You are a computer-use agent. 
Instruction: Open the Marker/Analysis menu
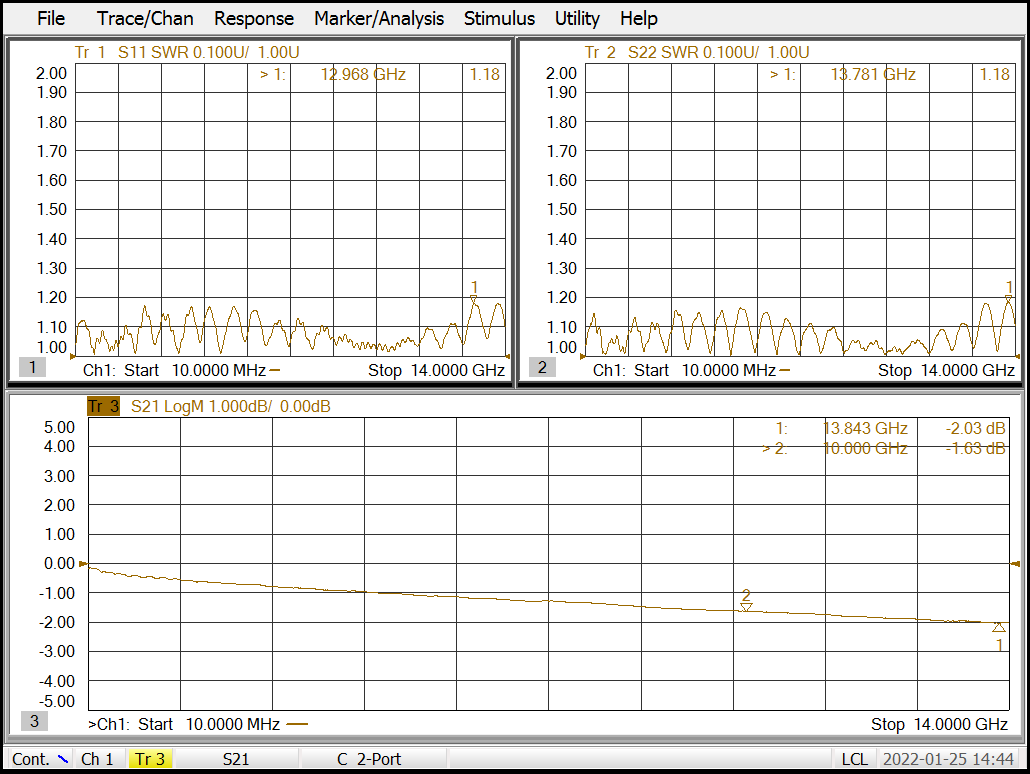378,18
